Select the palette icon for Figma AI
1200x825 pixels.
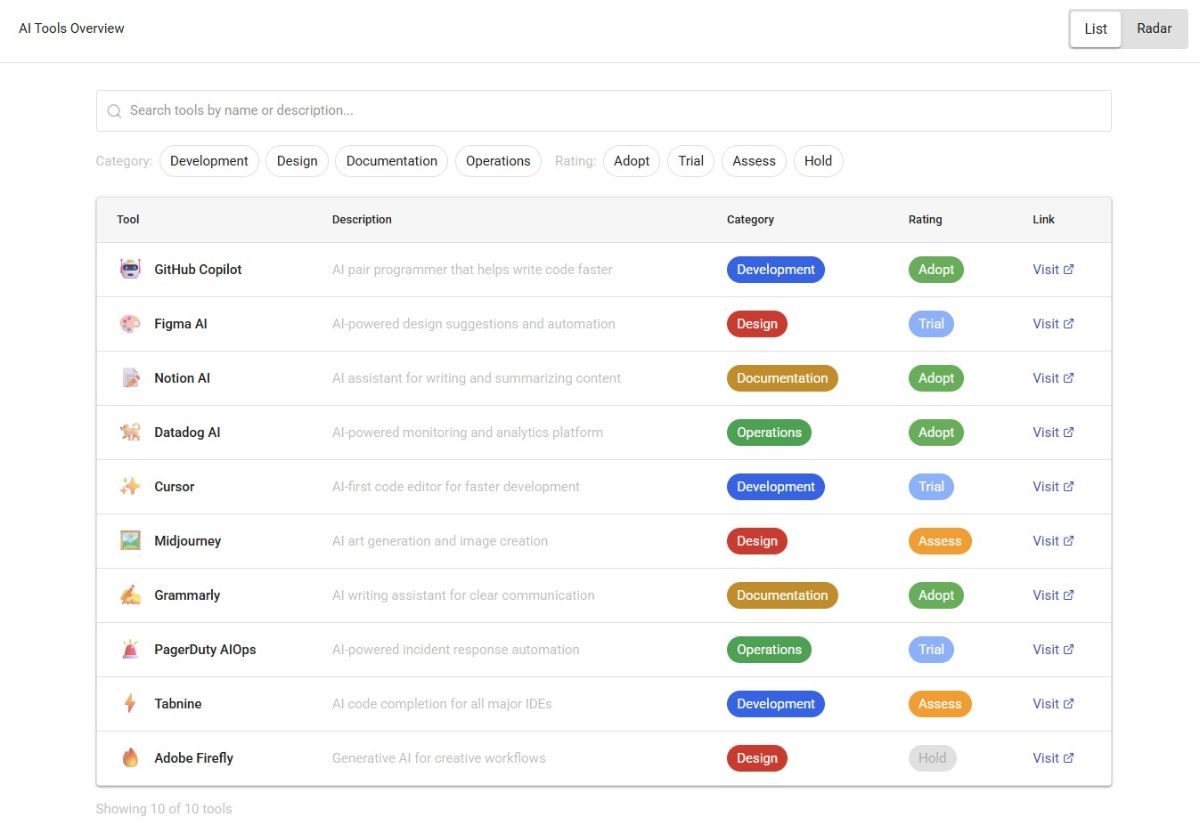pos(131,323)
